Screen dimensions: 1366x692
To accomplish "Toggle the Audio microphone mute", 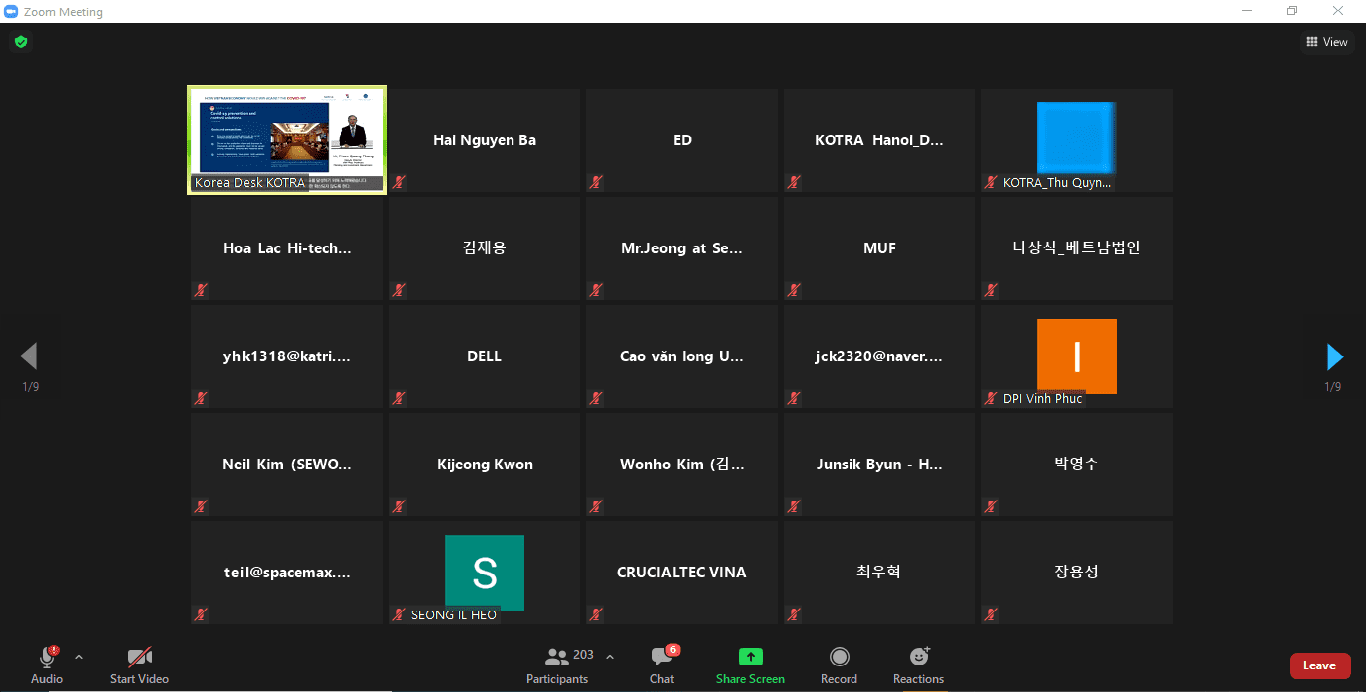I will coord(46,657).
